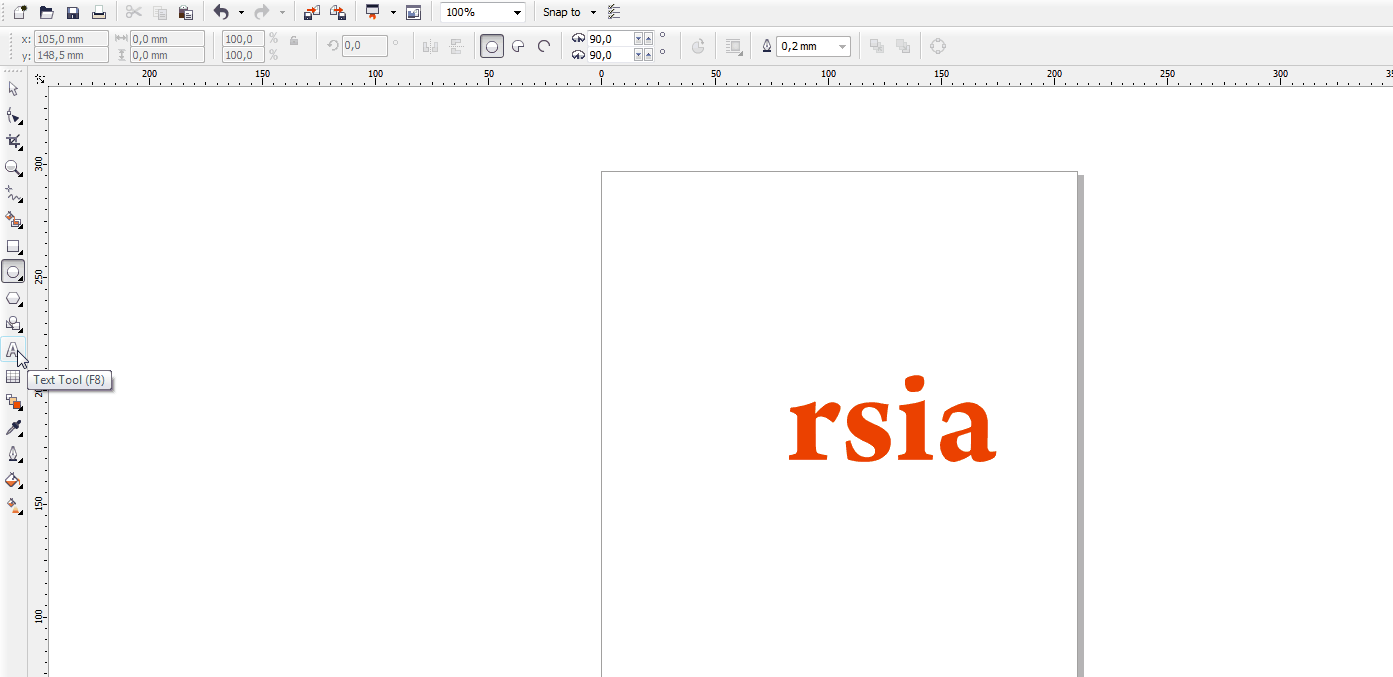Select the Fill bucket tool
Screen dimensions: 1393x677
pyautogui.click(x=13, y=480)
